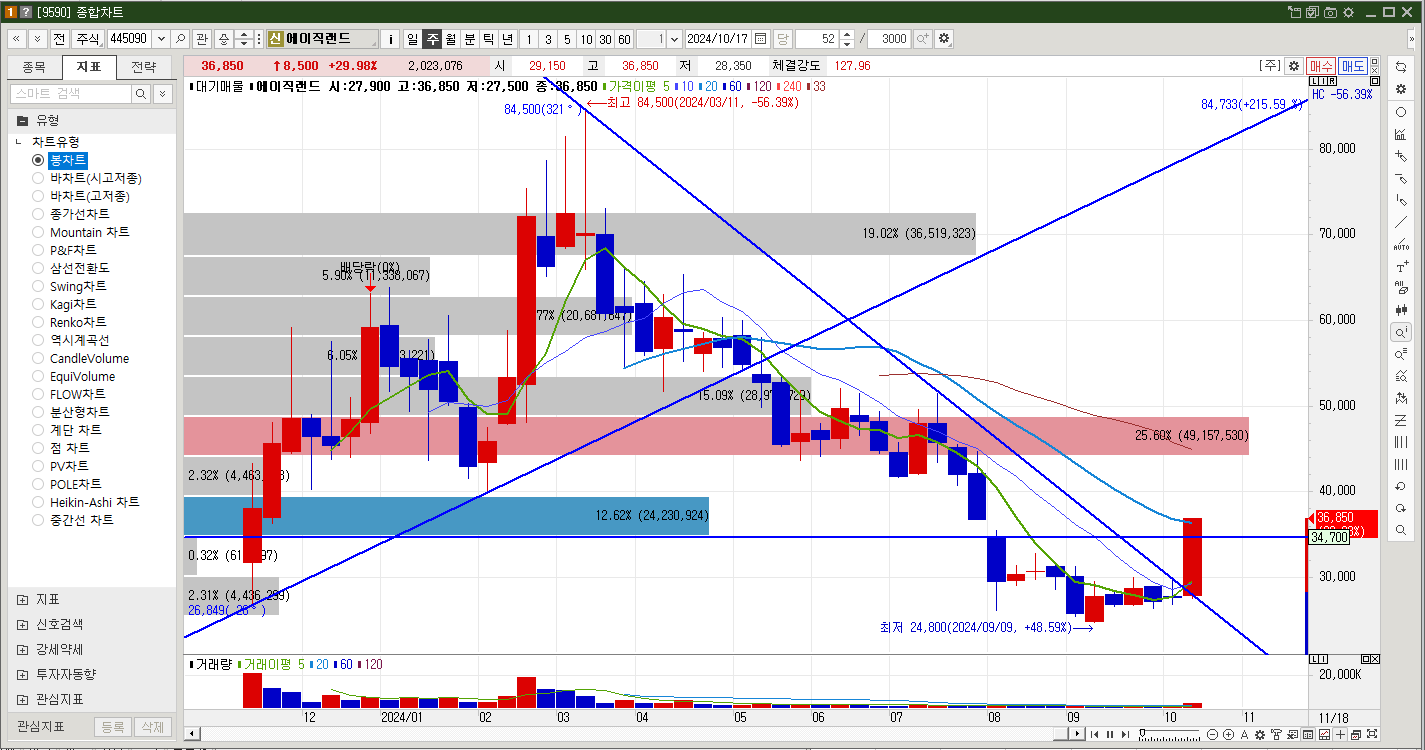The height and width of the screenshot is (750, 1425).
Task: Click the zoom out (minus) icon below the chart
Action: pyautogui.click(x=1213, y=735)
